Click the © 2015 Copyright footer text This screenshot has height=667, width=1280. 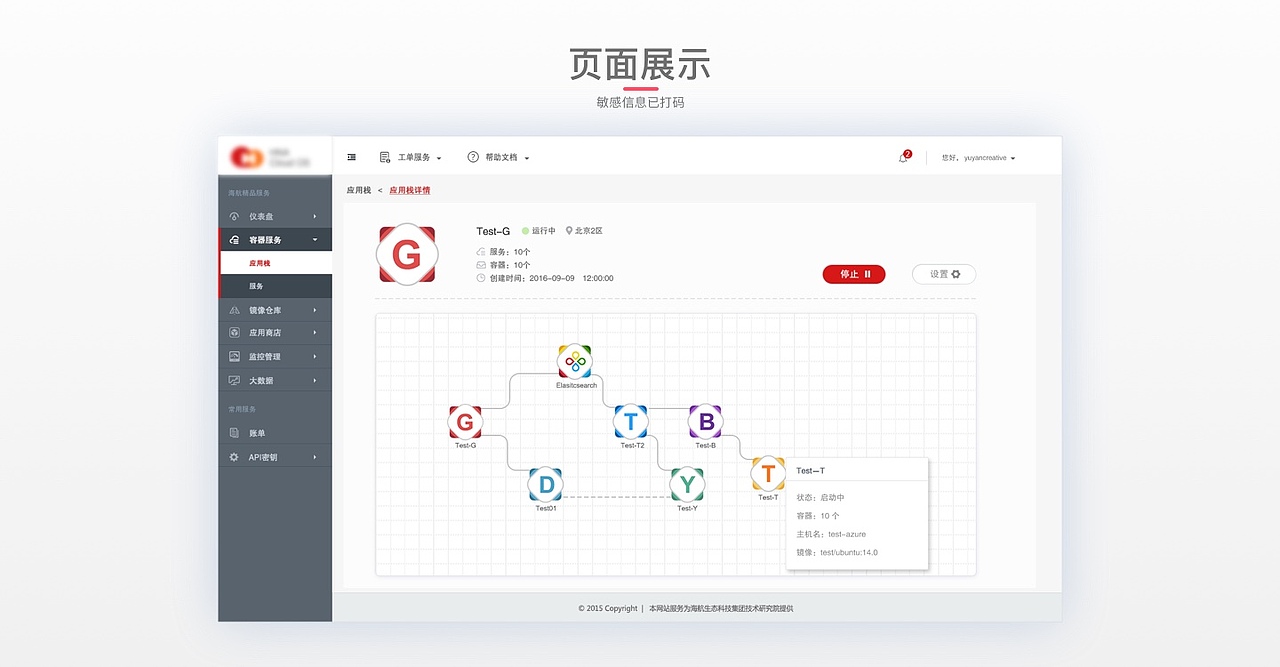pyautogui.click(x=608, y=608)
